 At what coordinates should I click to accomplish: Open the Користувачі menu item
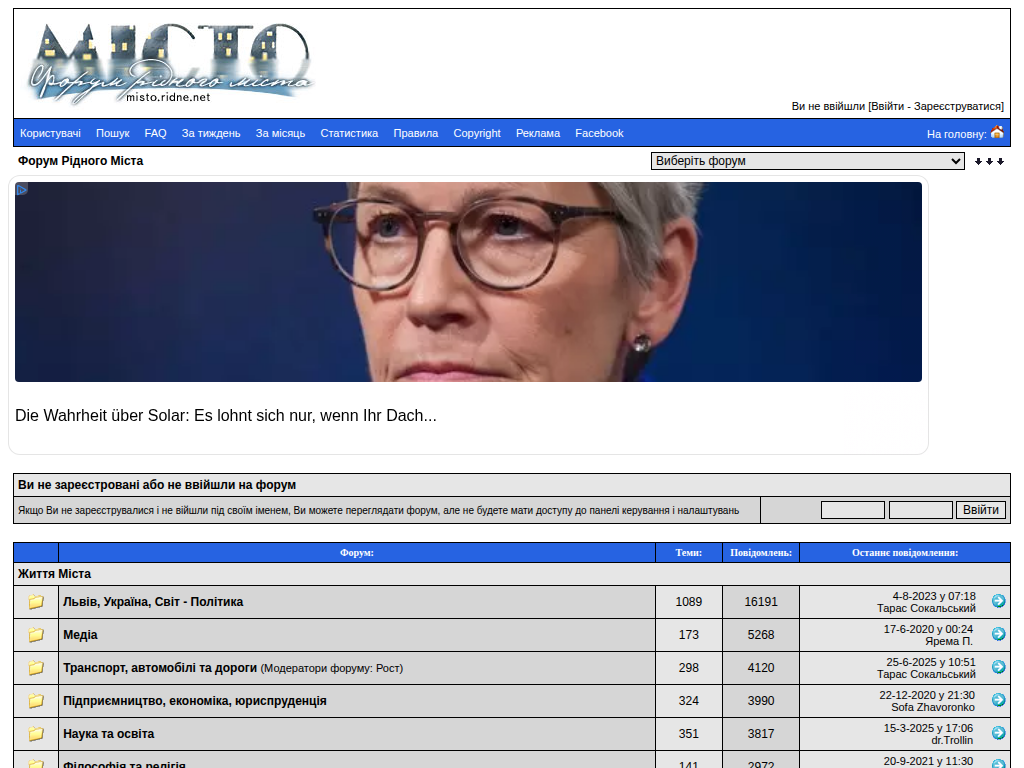(50, 133)
